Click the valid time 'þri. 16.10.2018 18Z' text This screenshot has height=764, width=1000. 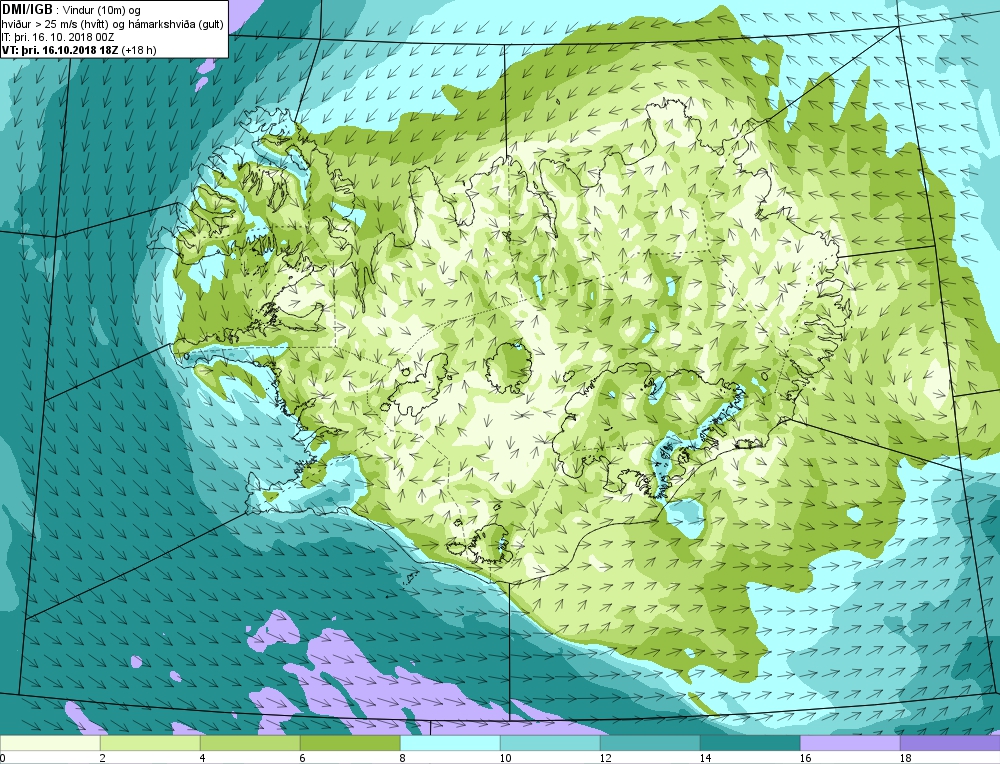[70, 50]
